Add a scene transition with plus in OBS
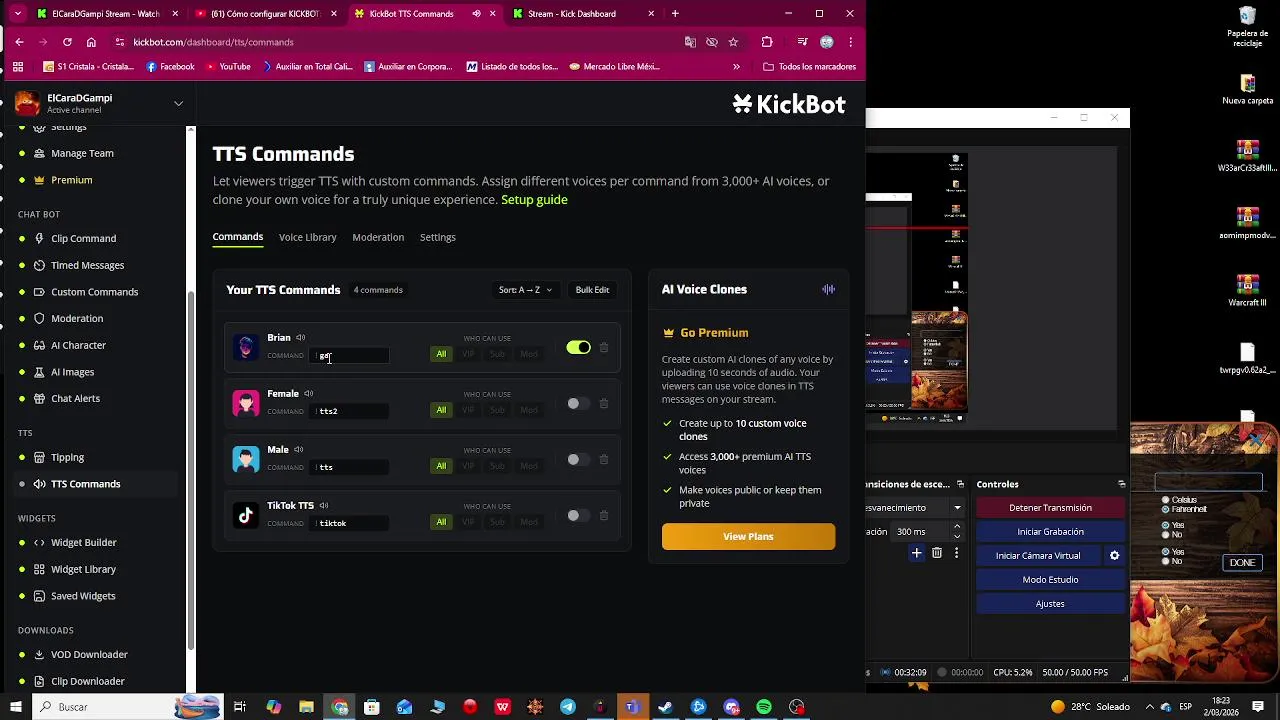The height and width of the screenshot is (720, 1280). point(916,553)
